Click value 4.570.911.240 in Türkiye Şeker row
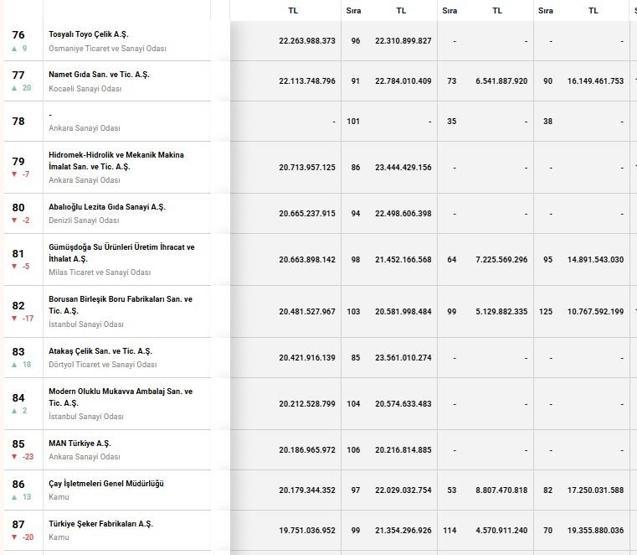The image size is (637, 555). [501, 531]
